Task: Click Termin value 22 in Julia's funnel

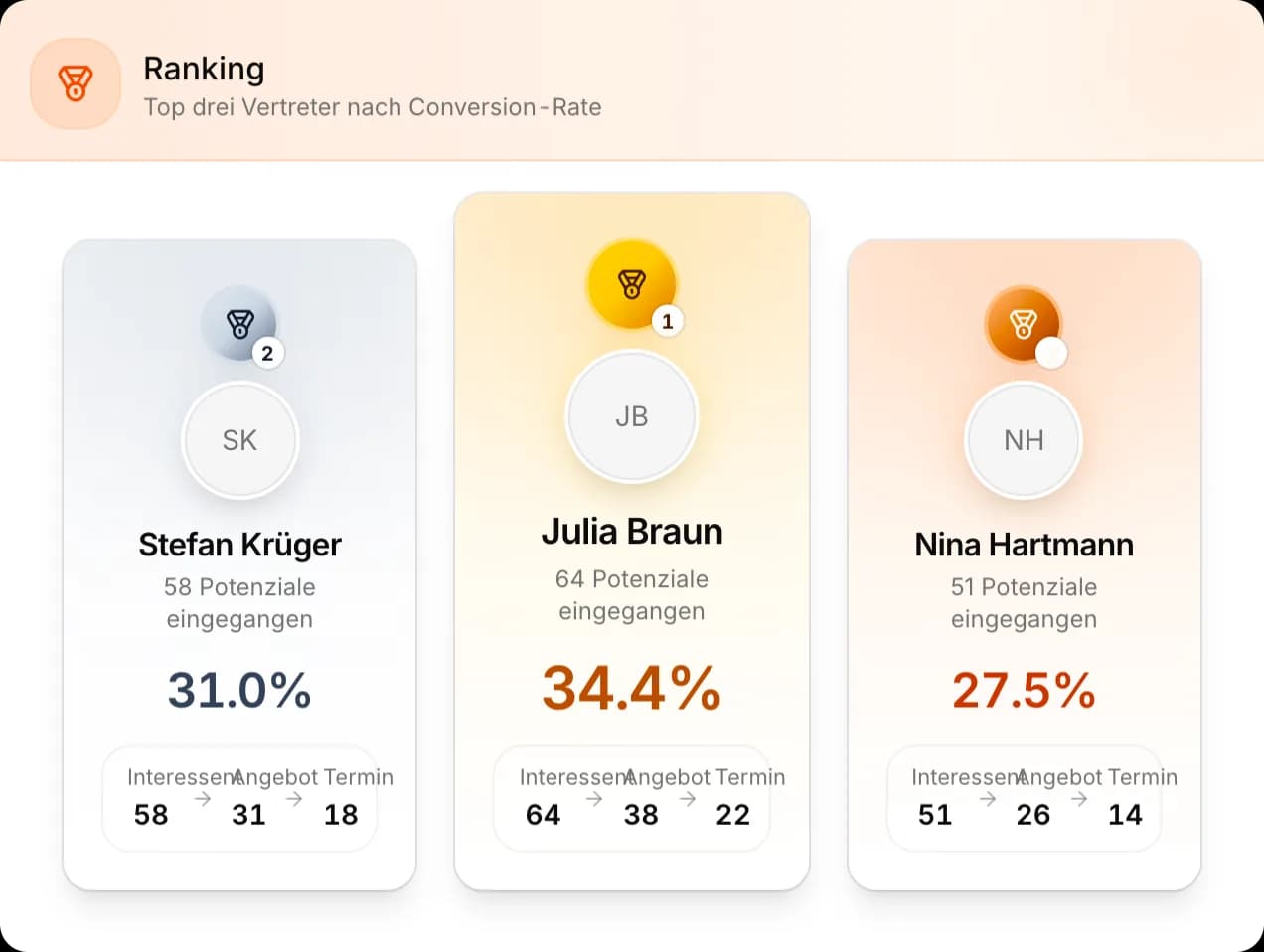Action: (733, 815)
